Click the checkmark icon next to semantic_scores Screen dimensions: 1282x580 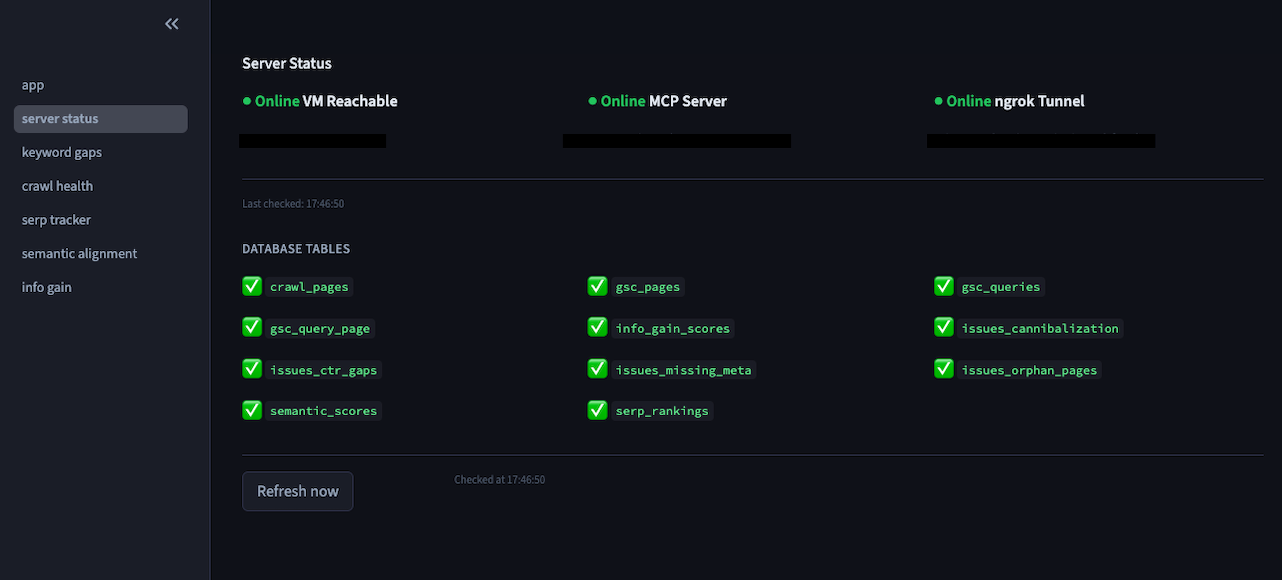coord(251,409)
